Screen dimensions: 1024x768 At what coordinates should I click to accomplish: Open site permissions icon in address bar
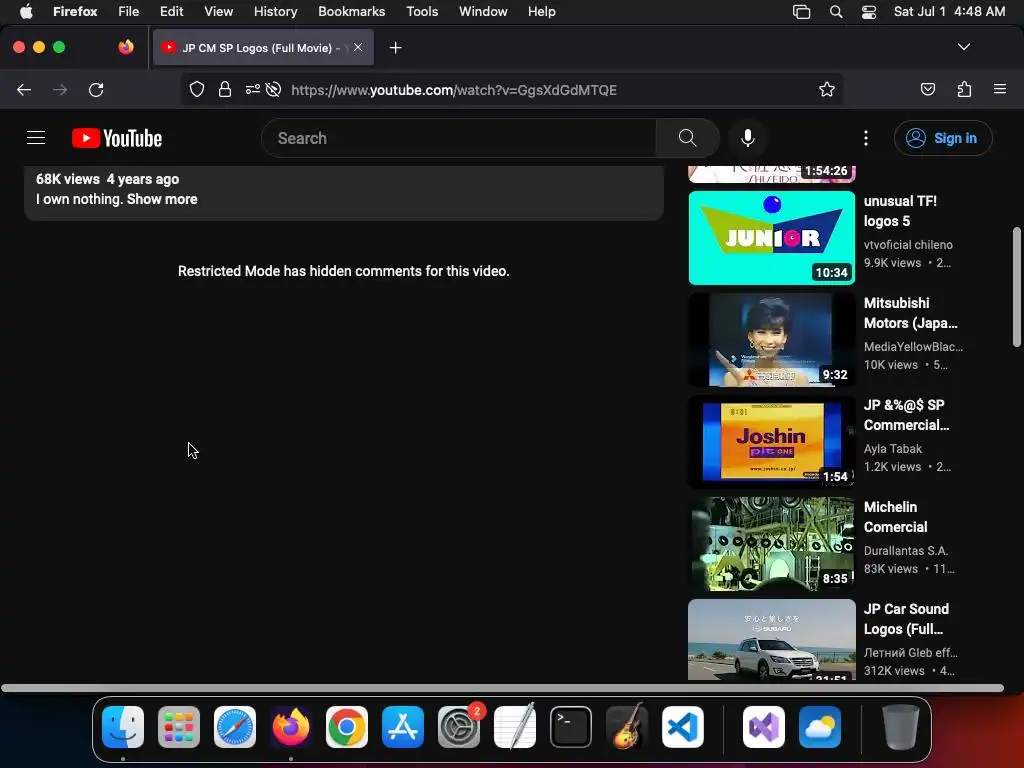252,89
